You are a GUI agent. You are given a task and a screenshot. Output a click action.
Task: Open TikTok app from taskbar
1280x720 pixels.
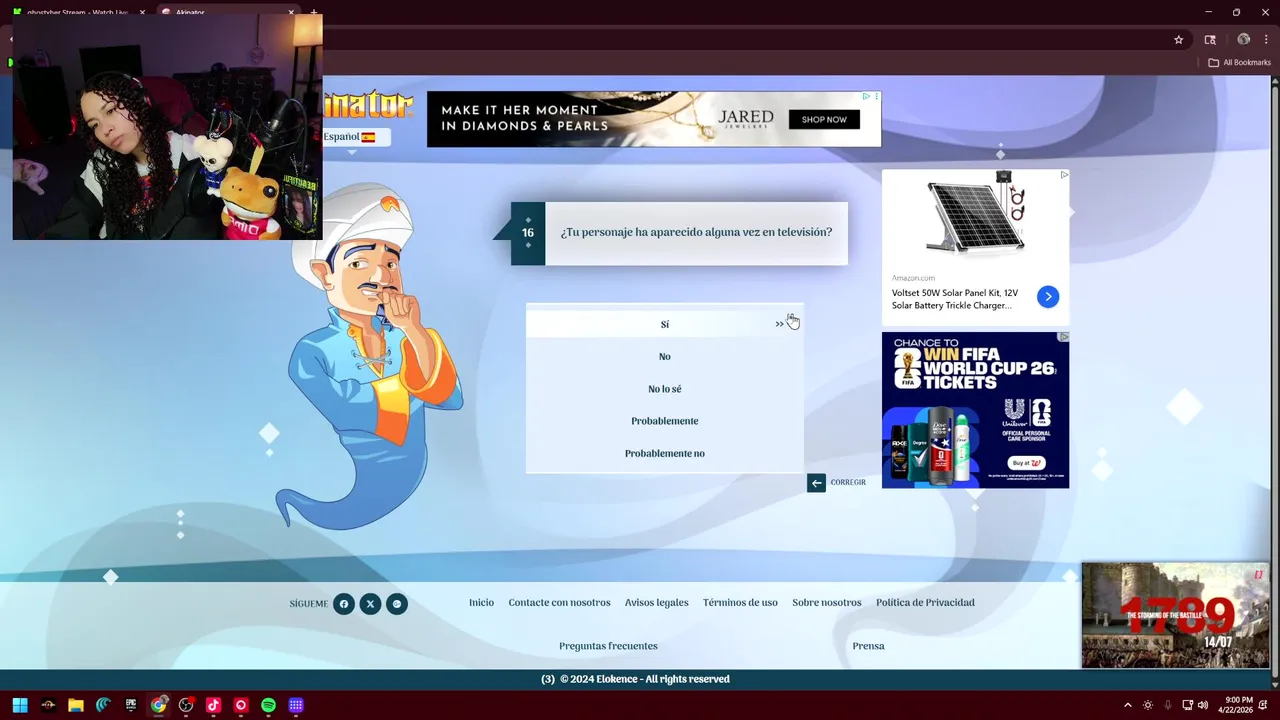[213, 705]
